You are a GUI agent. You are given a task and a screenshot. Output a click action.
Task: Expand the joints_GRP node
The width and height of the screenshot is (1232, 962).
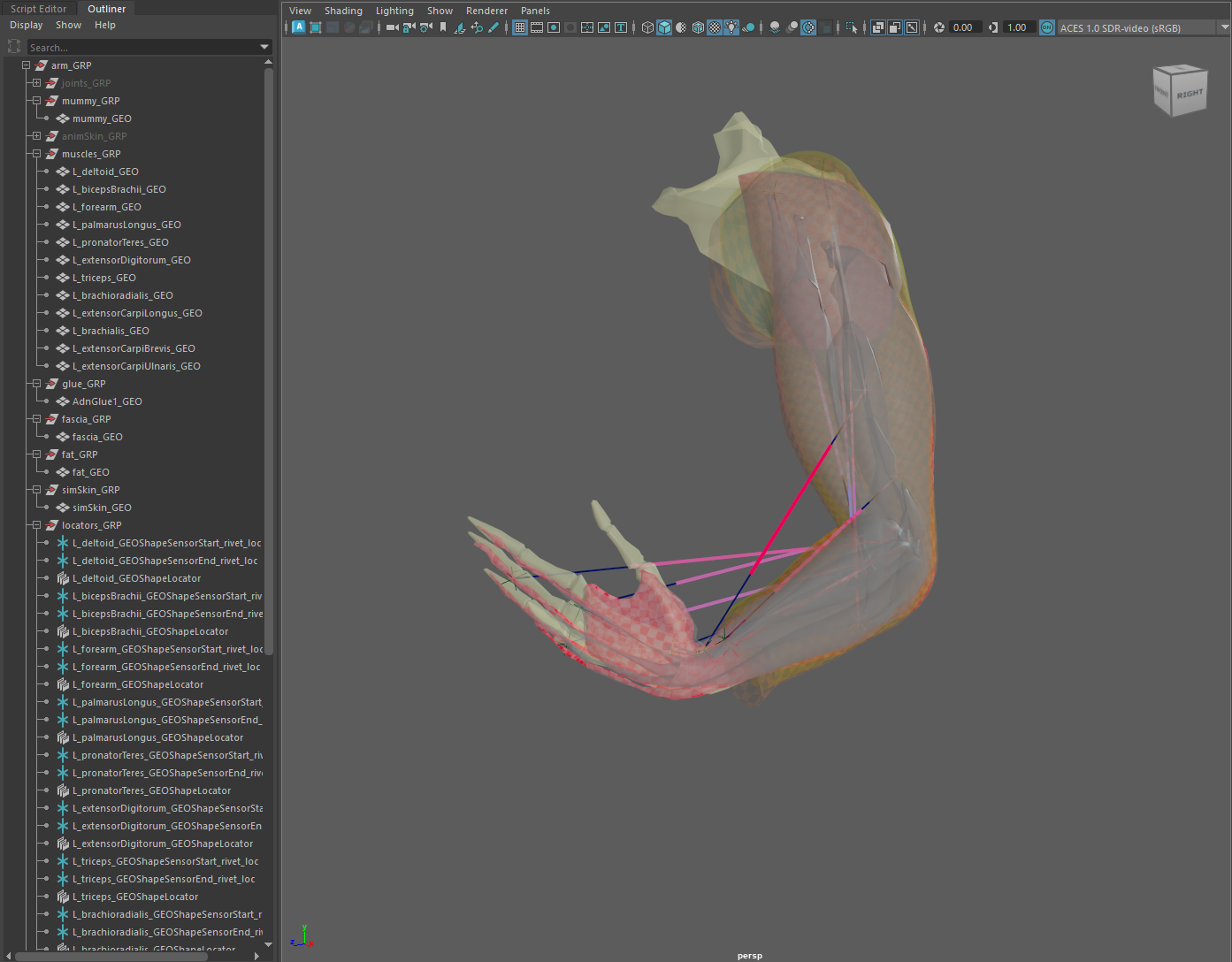(36, 83)
